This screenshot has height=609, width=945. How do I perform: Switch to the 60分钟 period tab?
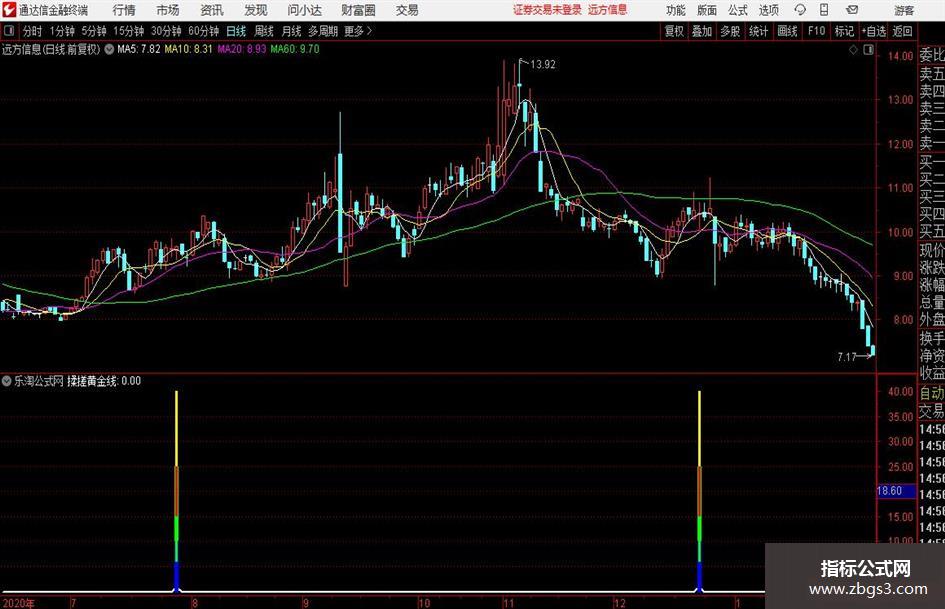203,31
